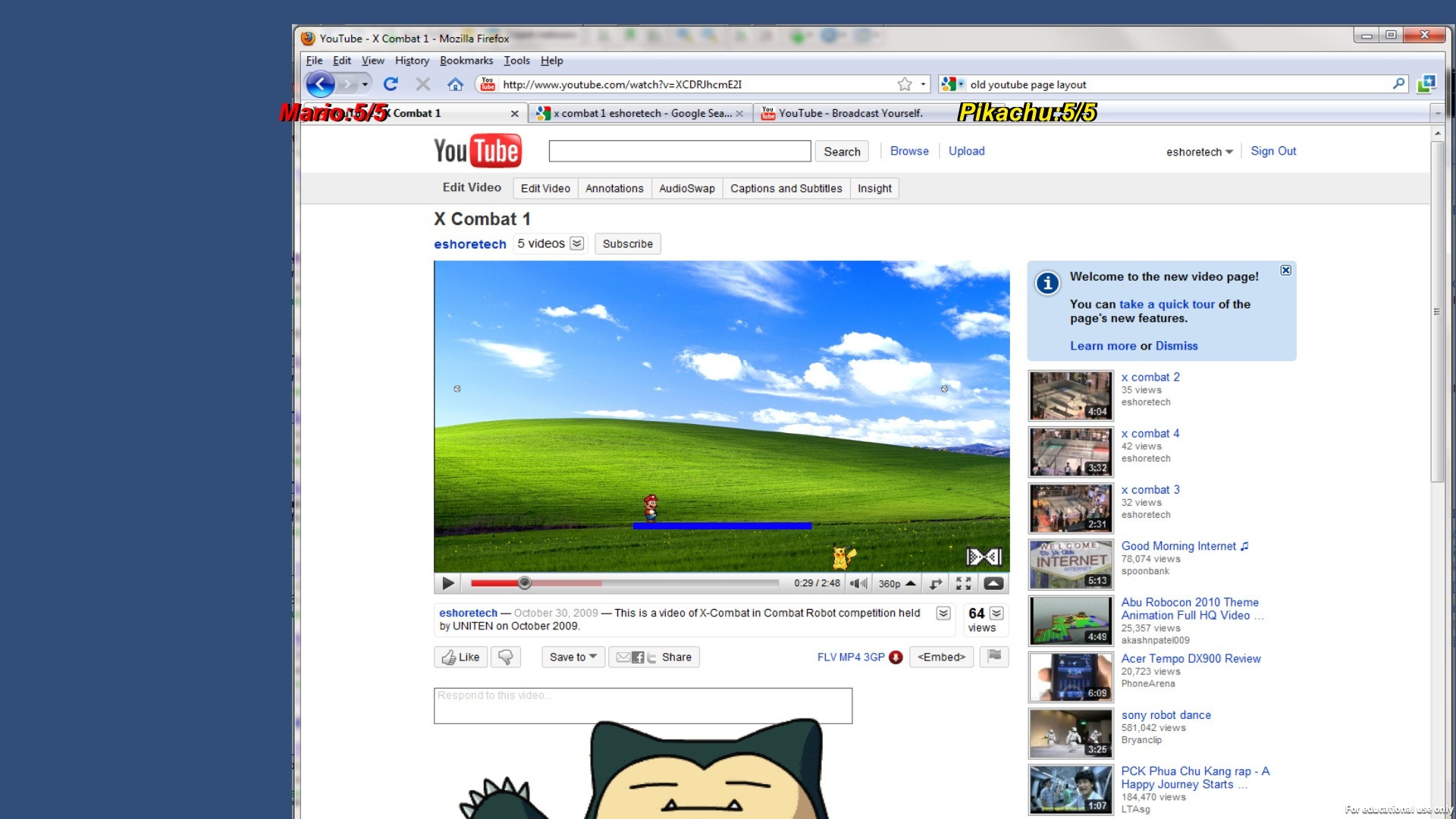Click the take a quick tour link
This screenshot has width=1456, height=819.
point(1166,304)
